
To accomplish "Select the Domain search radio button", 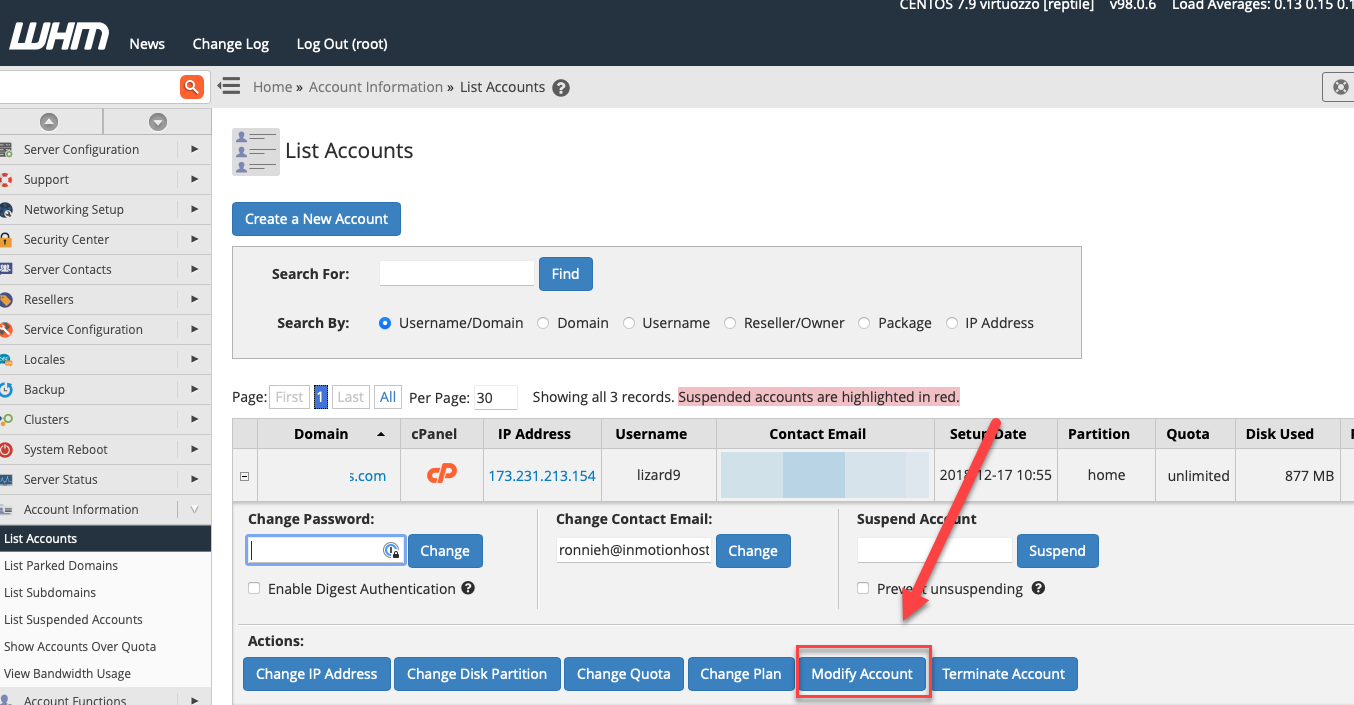I will click(544, 323).
